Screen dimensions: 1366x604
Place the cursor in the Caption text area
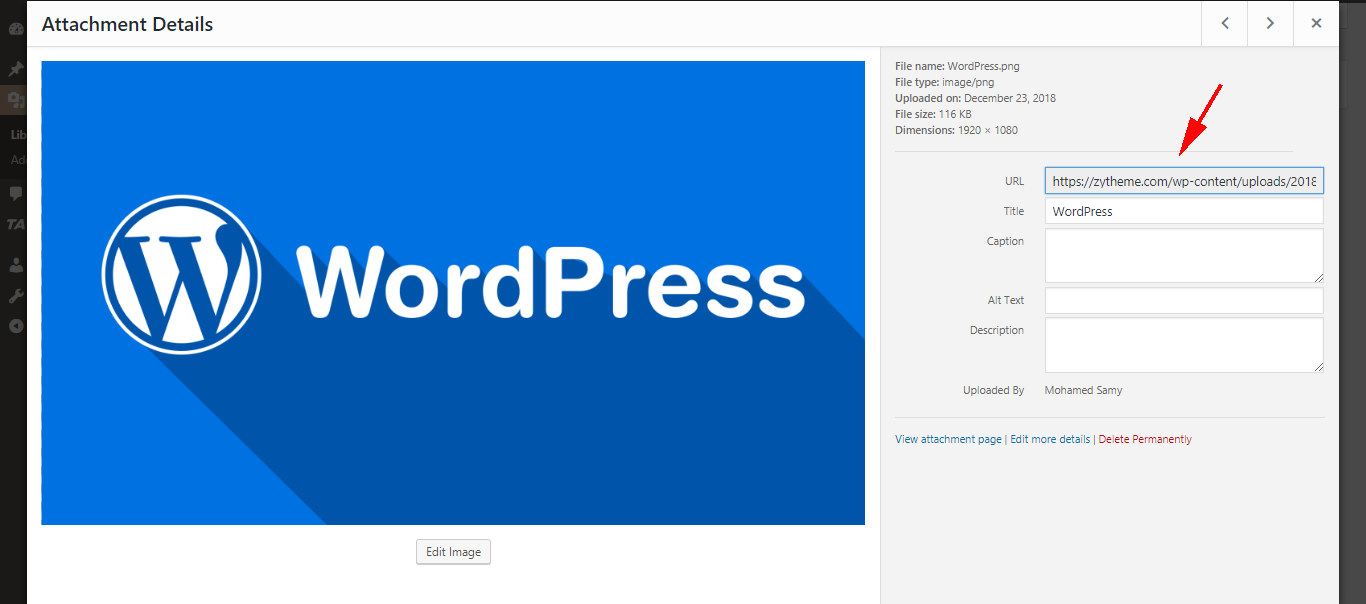tap(1184, 256)
